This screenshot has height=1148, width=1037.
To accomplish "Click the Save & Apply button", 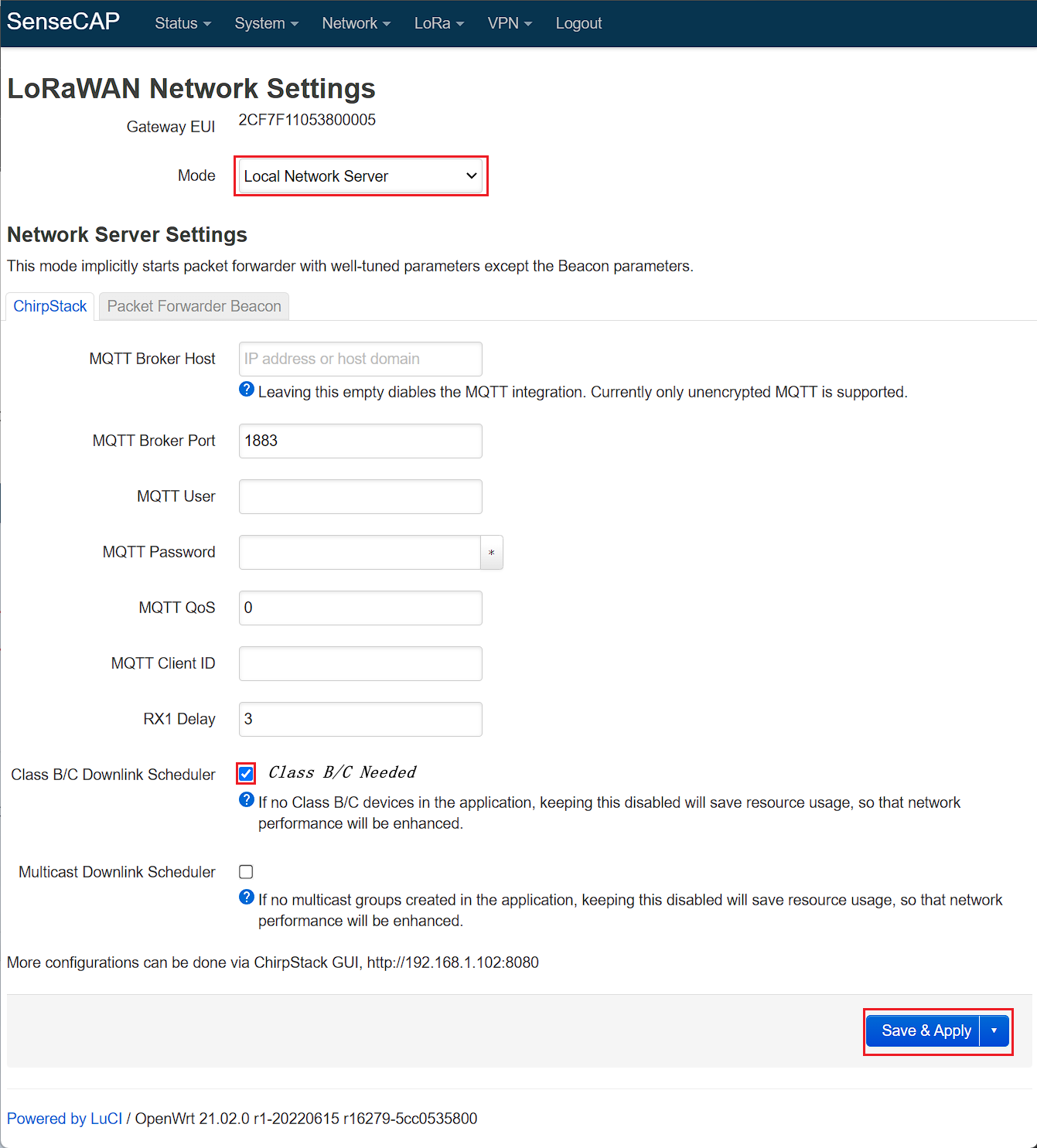I will click(923, 1030).
